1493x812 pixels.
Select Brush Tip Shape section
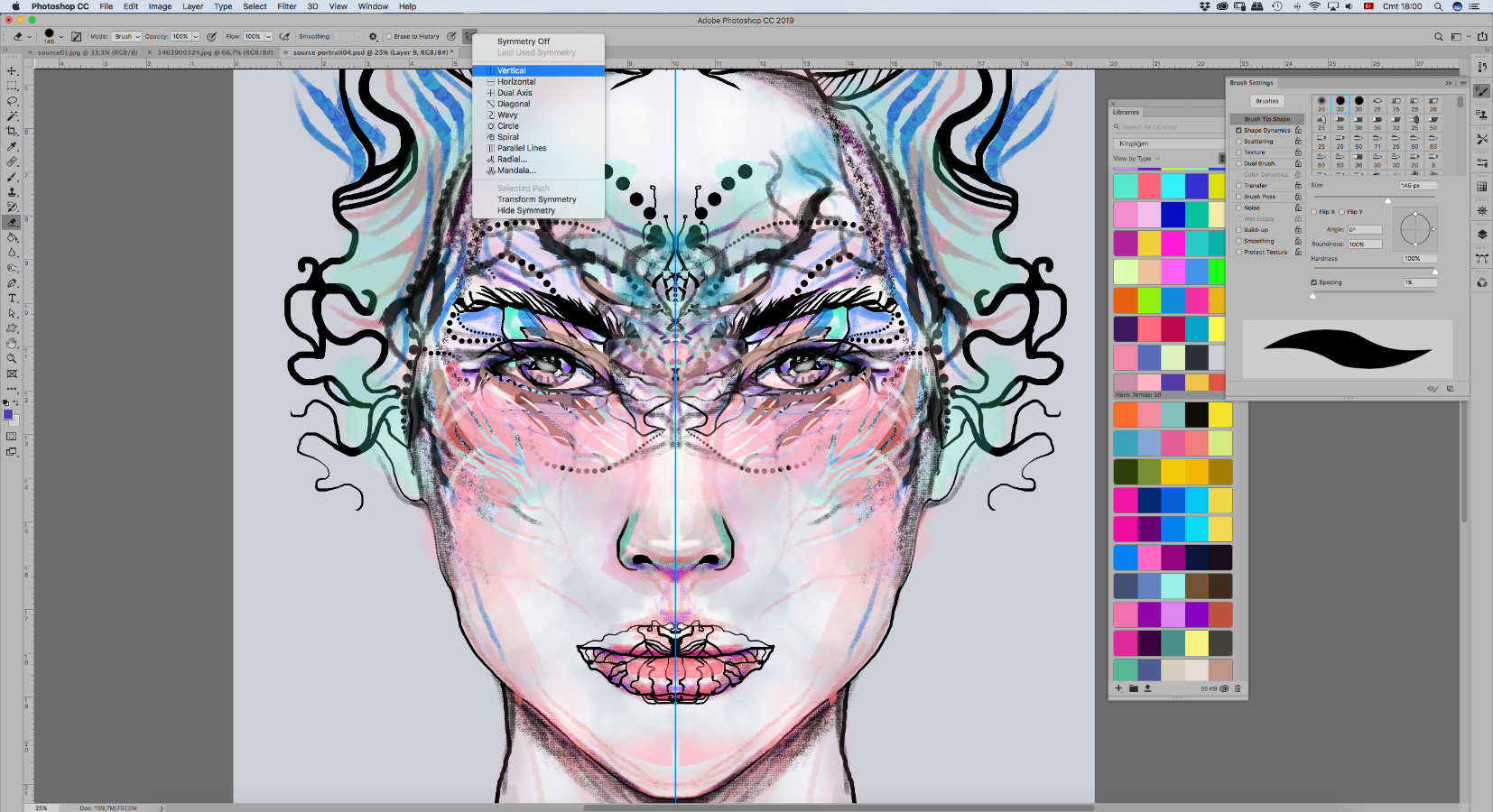pyautogui.click(x=1266, y=119)
